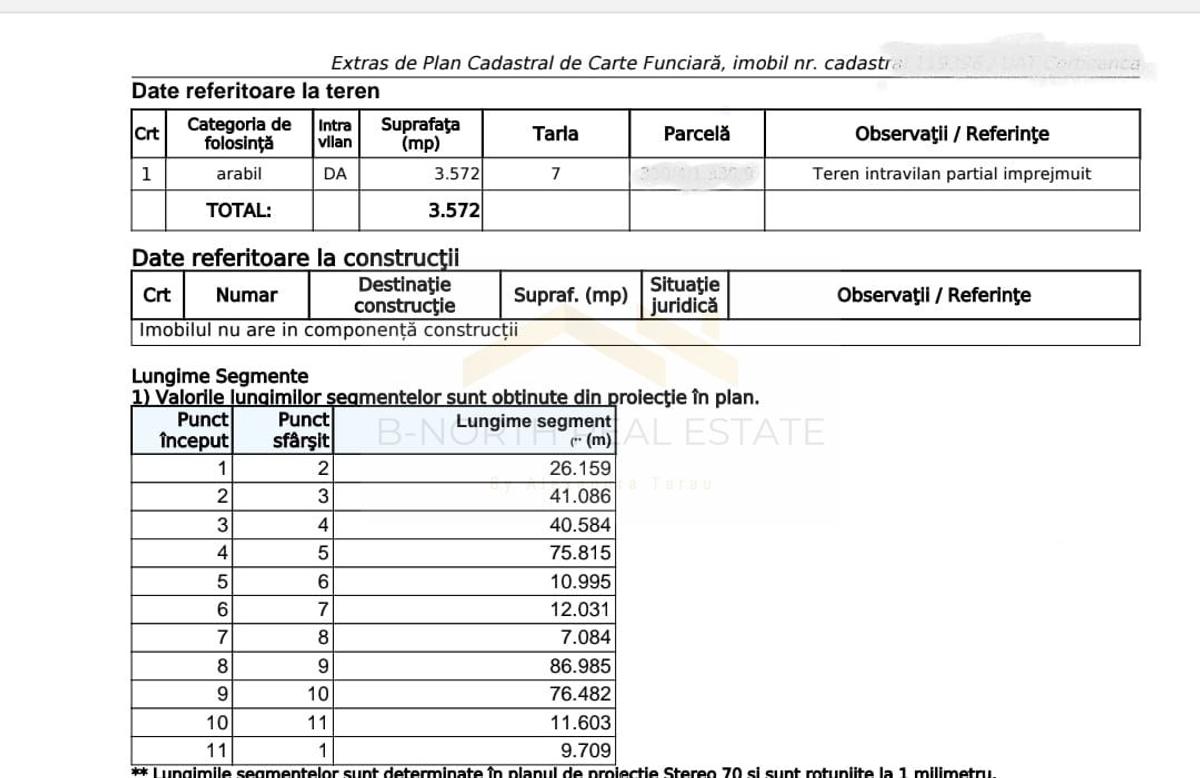Select the segment length 26.159 cell

coord(579,468)
